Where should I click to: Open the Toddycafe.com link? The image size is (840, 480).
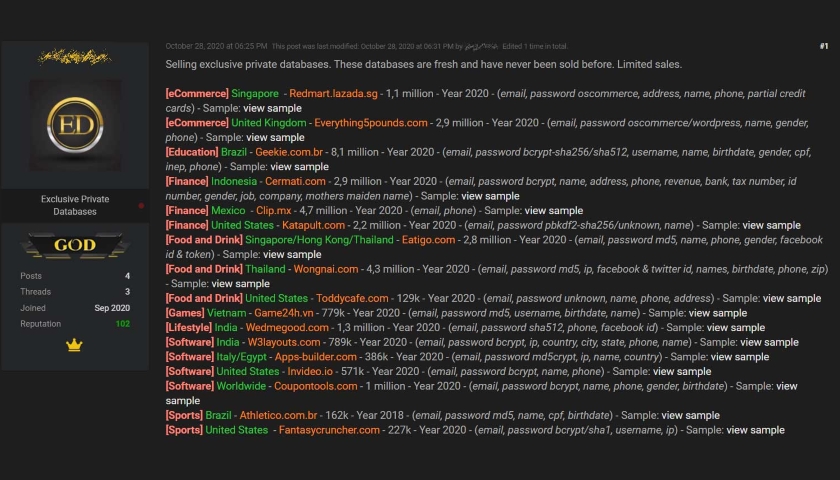coord(352,298)
